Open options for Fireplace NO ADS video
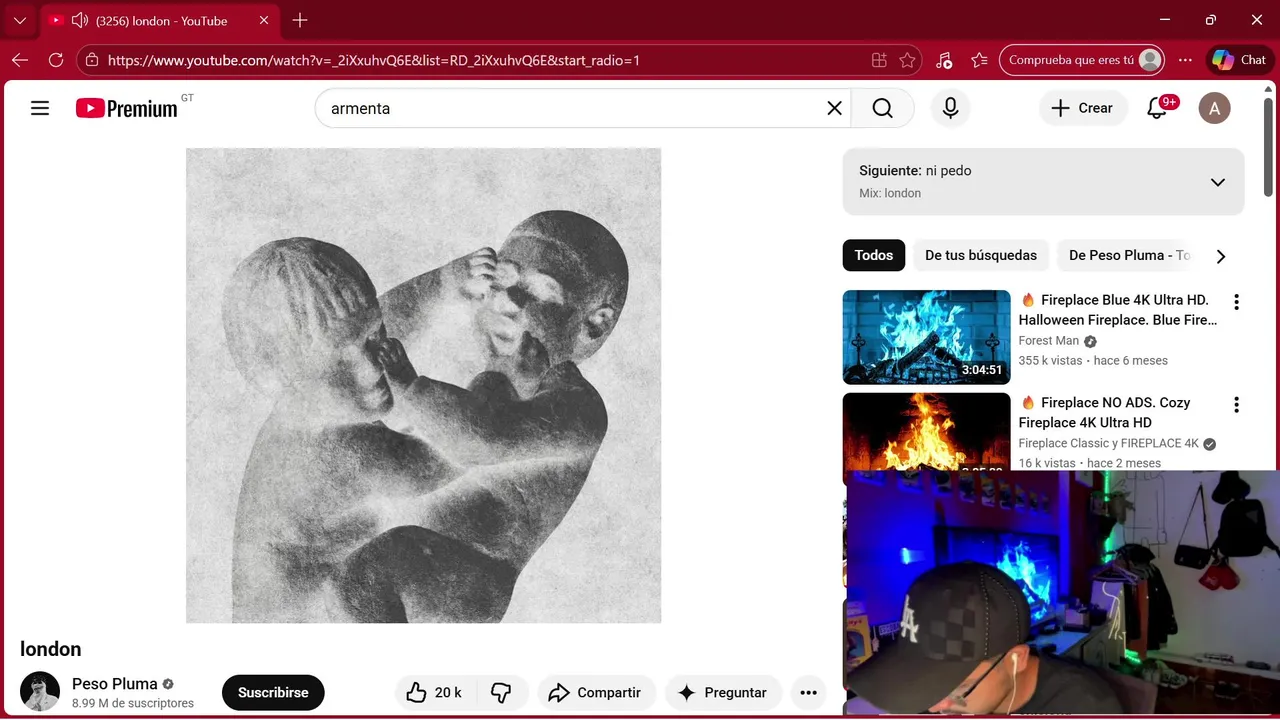 (x=1236, y=405)
